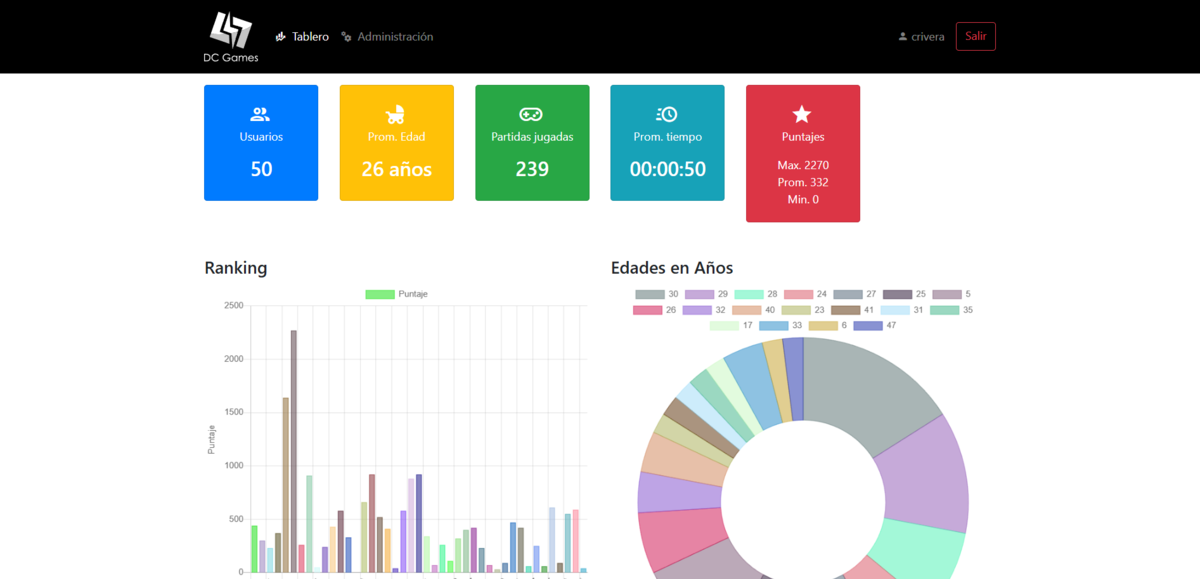Click the DC Games logo
1200x579 pixels.
coord(231,37)
